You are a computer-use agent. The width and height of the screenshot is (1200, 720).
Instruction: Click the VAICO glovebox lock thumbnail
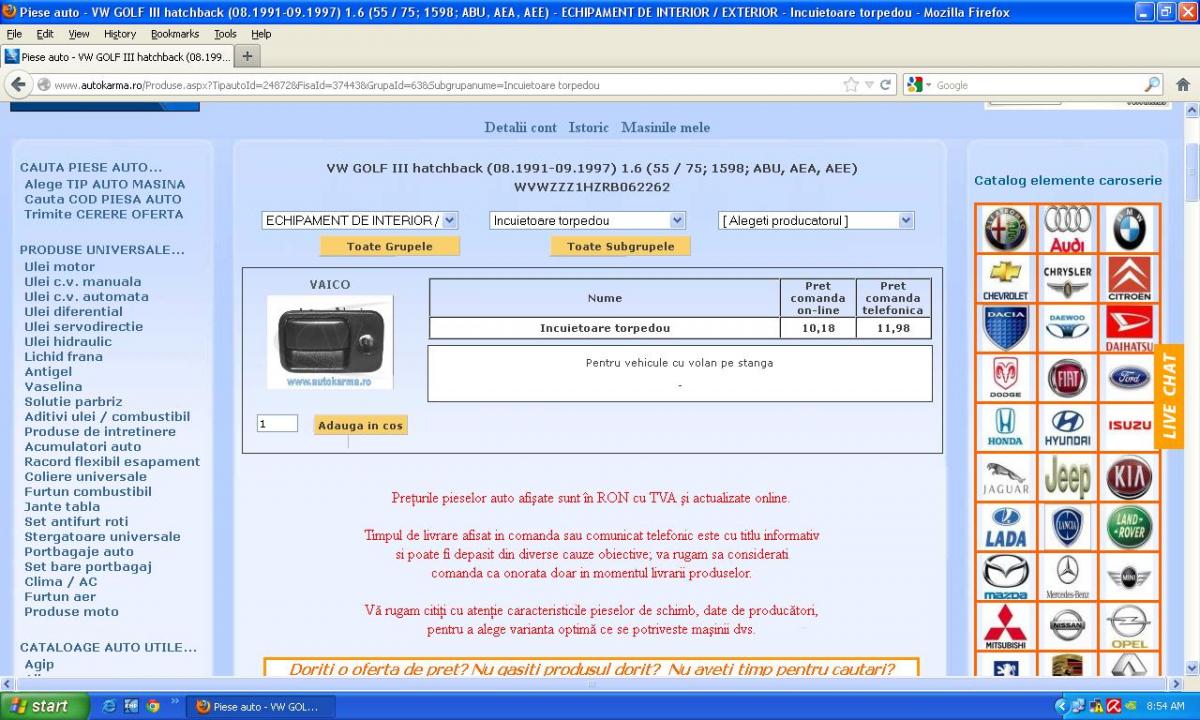330,340
